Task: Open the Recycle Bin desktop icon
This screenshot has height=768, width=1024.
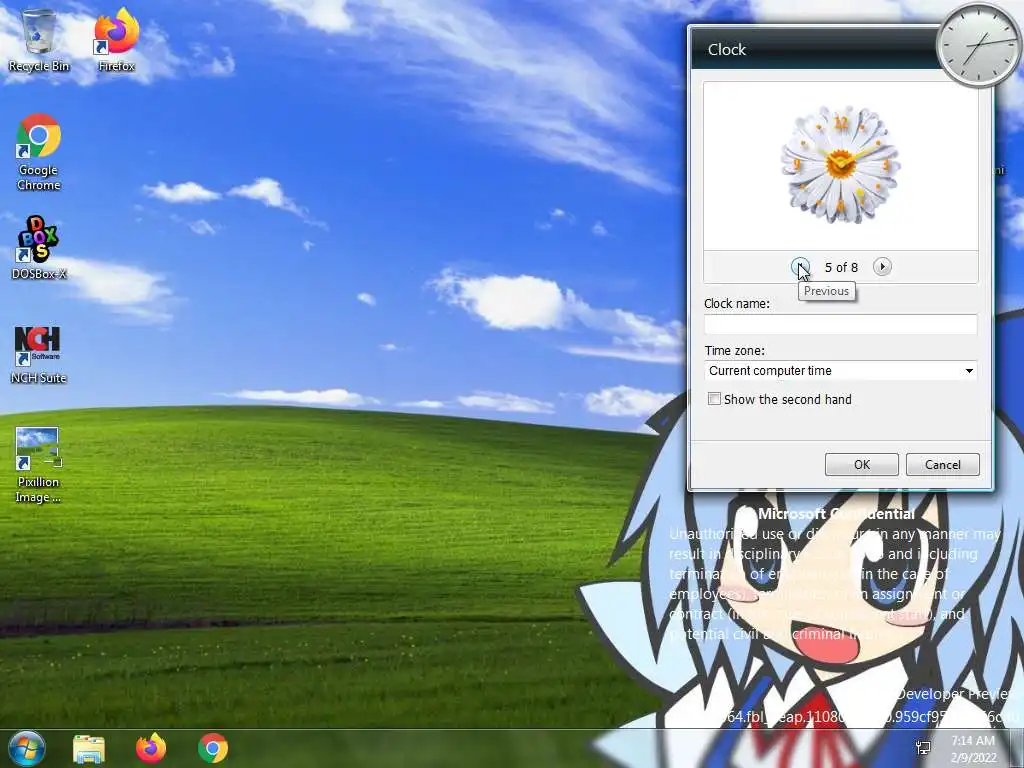Action: [x=39, y=39]
